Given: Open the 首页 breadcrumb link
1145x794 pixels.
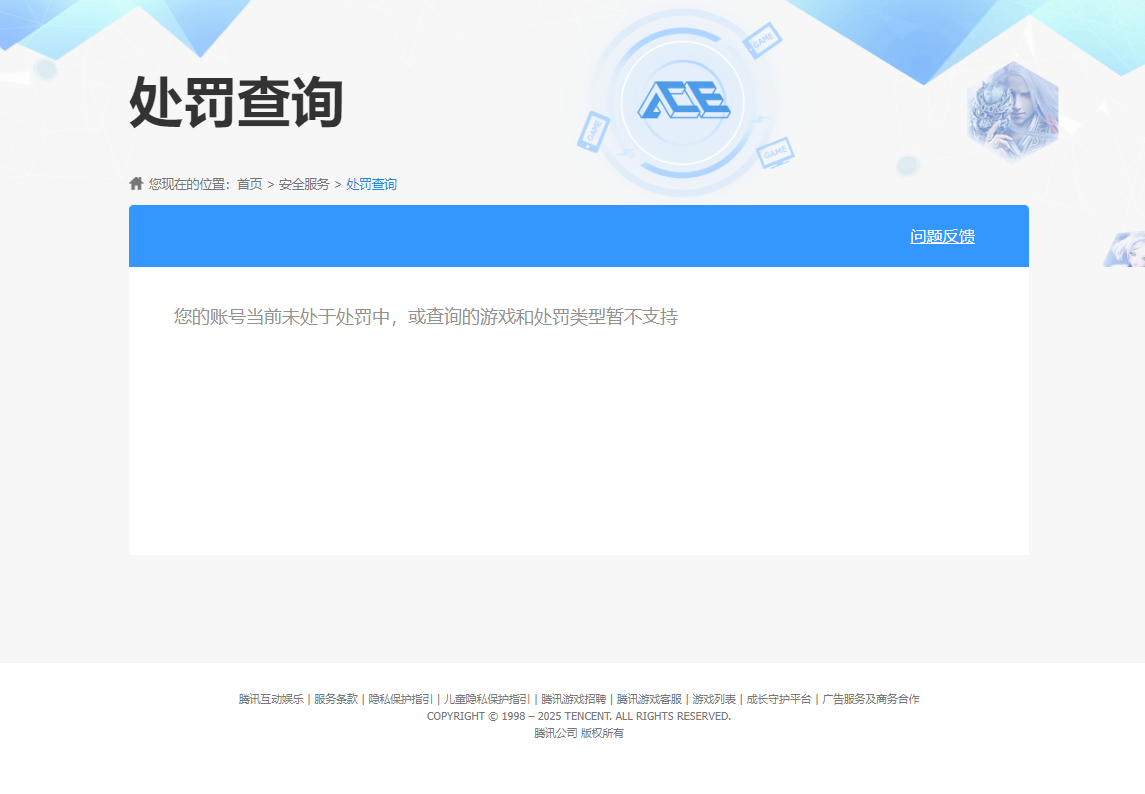Looking at the screenshot, I should pos(250,183).
